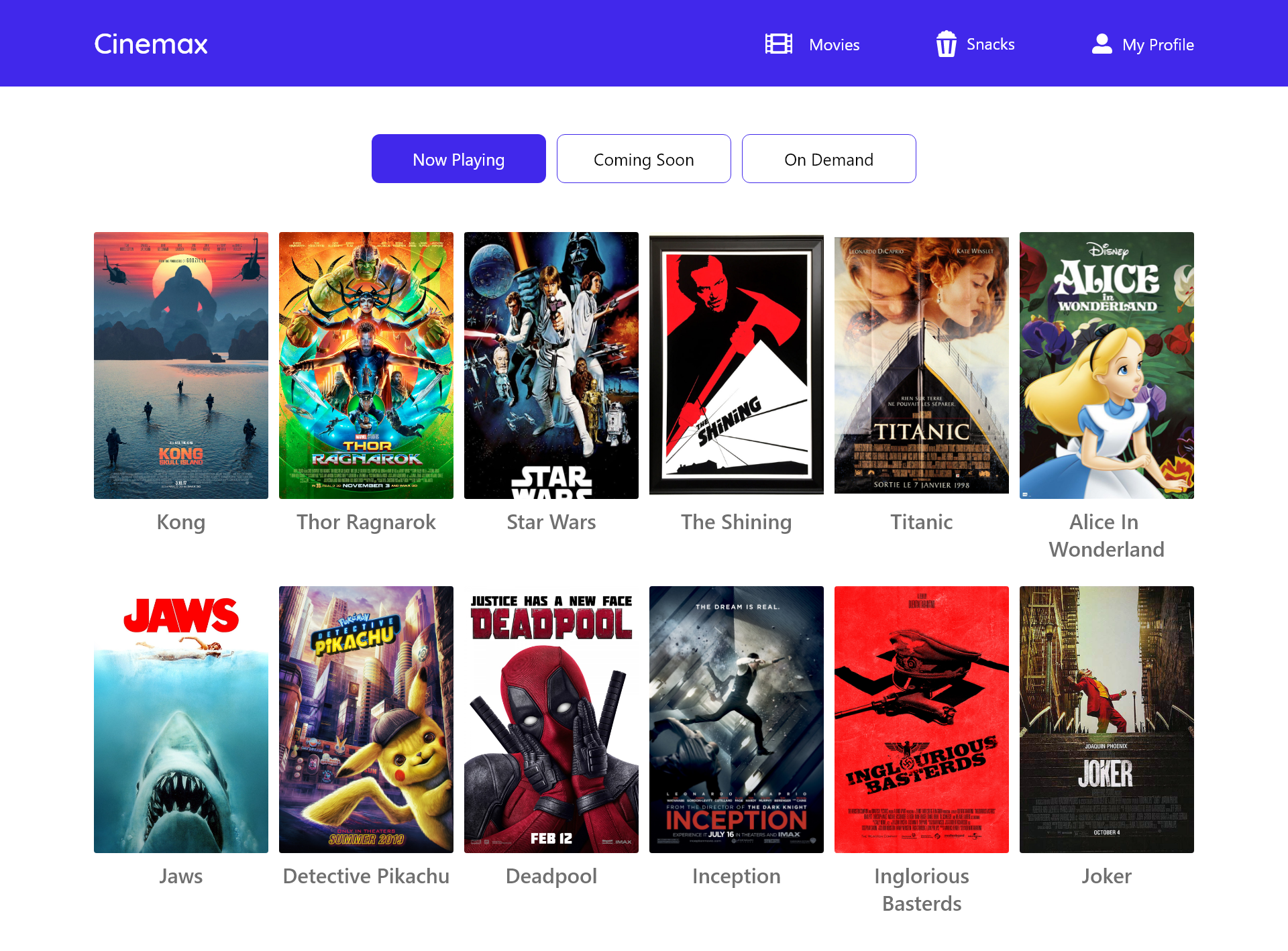Click the Alice In Wonderland poster

1107,366
